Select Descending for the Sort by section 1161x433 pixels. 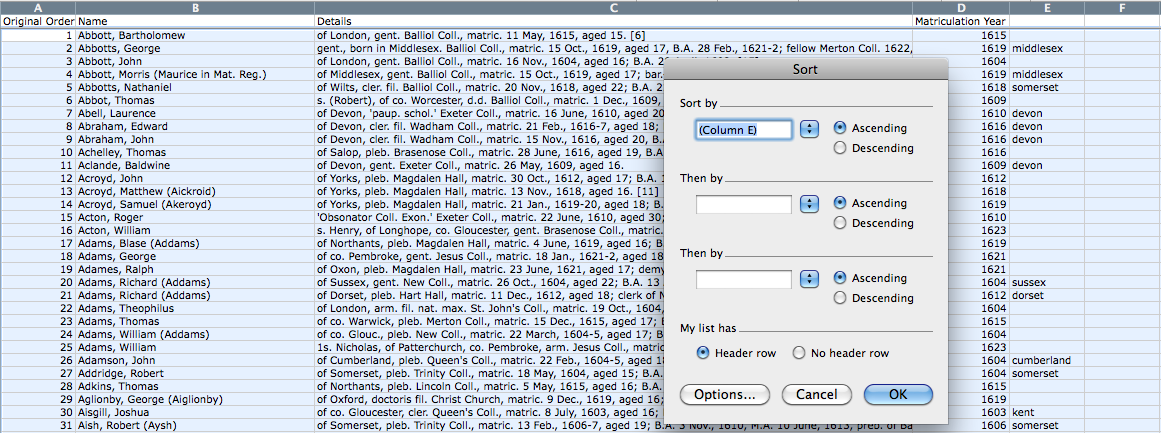pyautogui.click(x=841, y=148)
